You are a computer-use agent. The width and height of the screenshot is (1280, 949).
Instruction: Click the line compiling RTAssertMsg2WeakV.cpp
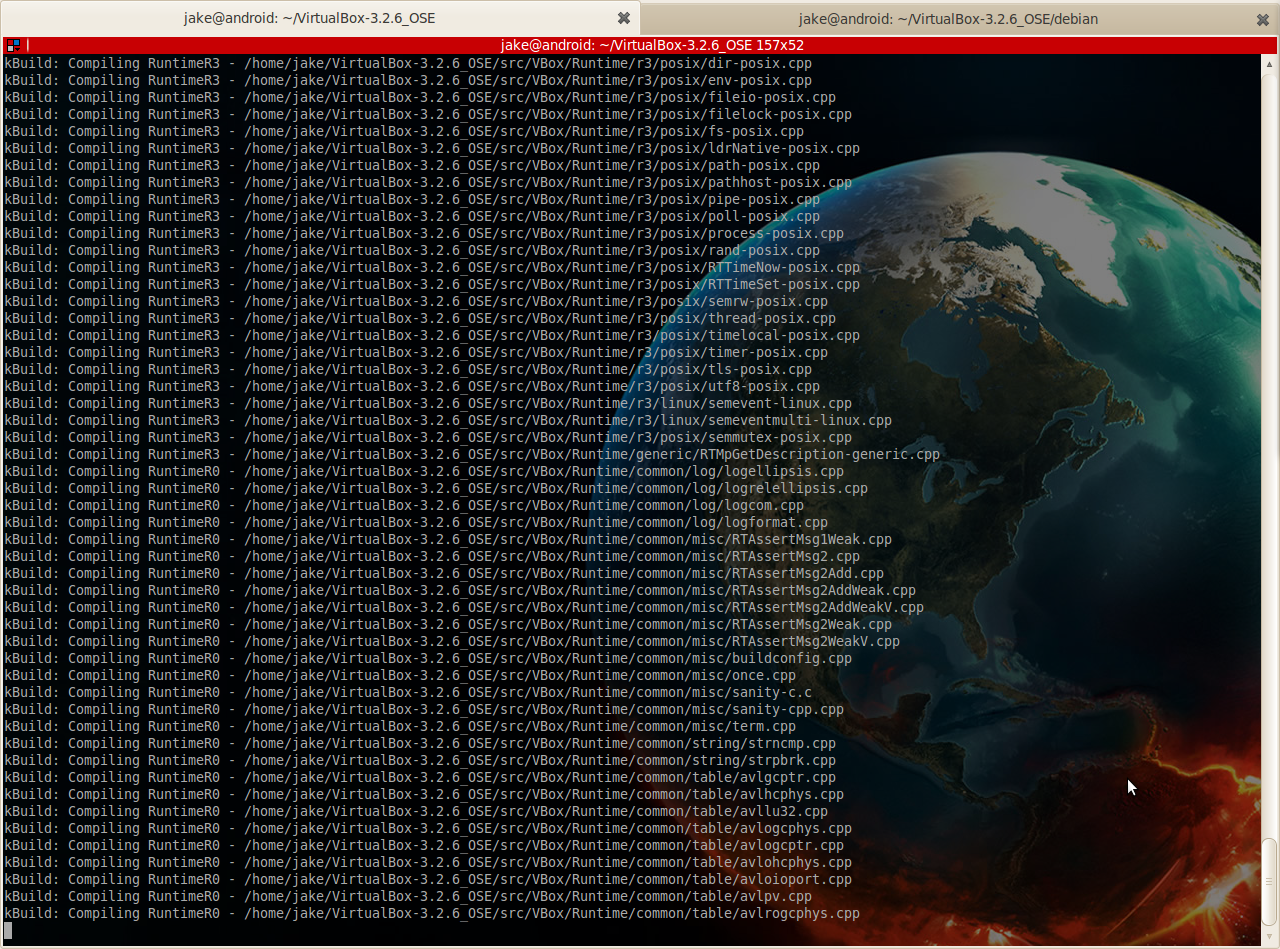pyautogui.click(x=452, y=641)
